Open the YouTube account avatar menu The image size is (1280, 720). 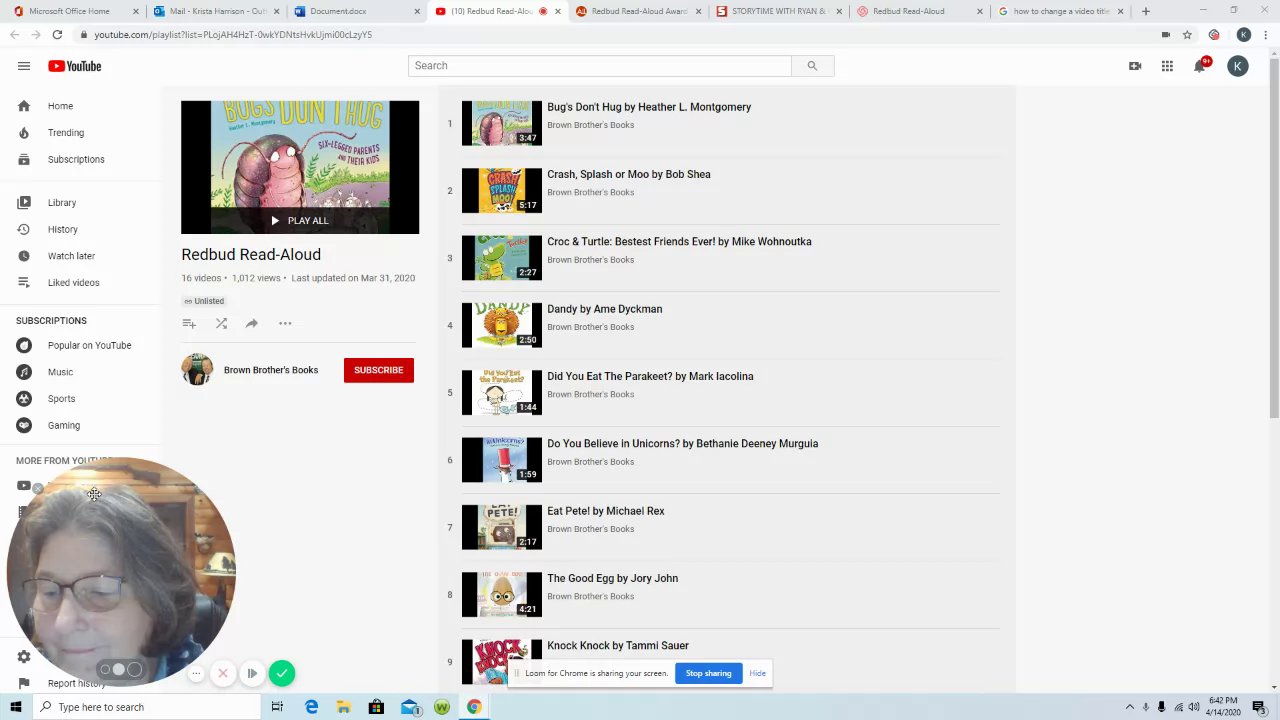pyautogui.click(x=1238, y=66)
